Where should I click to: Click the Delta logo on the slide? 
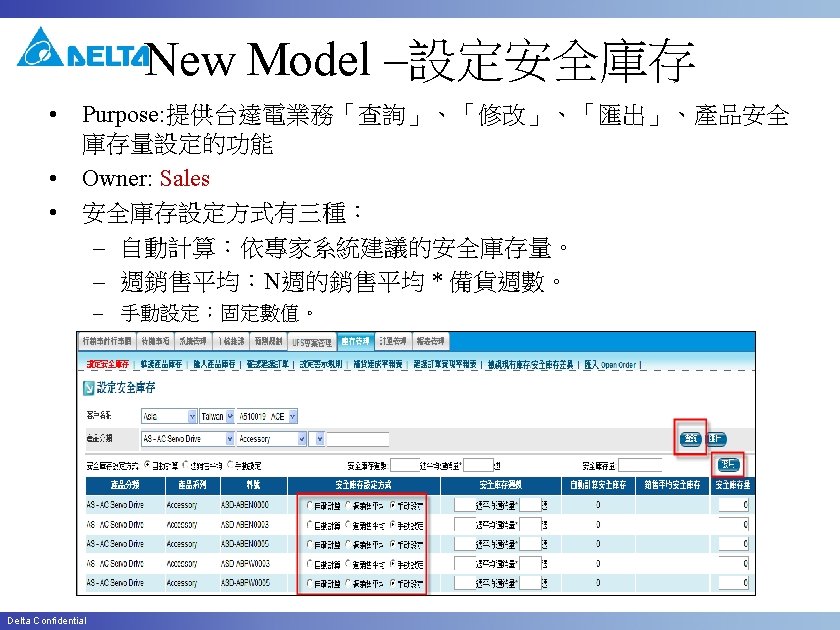[83, 47]
